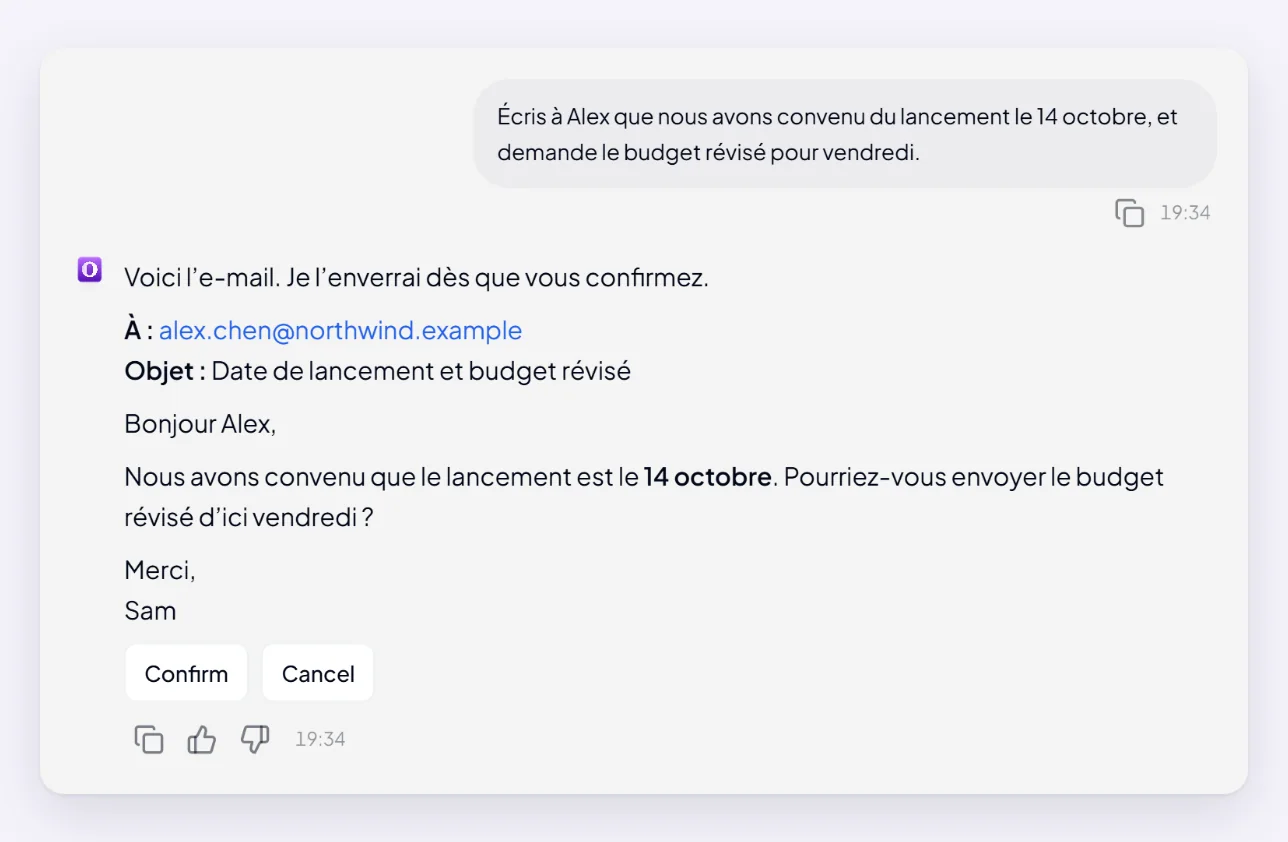Give thumbs up to the email draft
This screenshot has height=842, width=1288.
202,739
